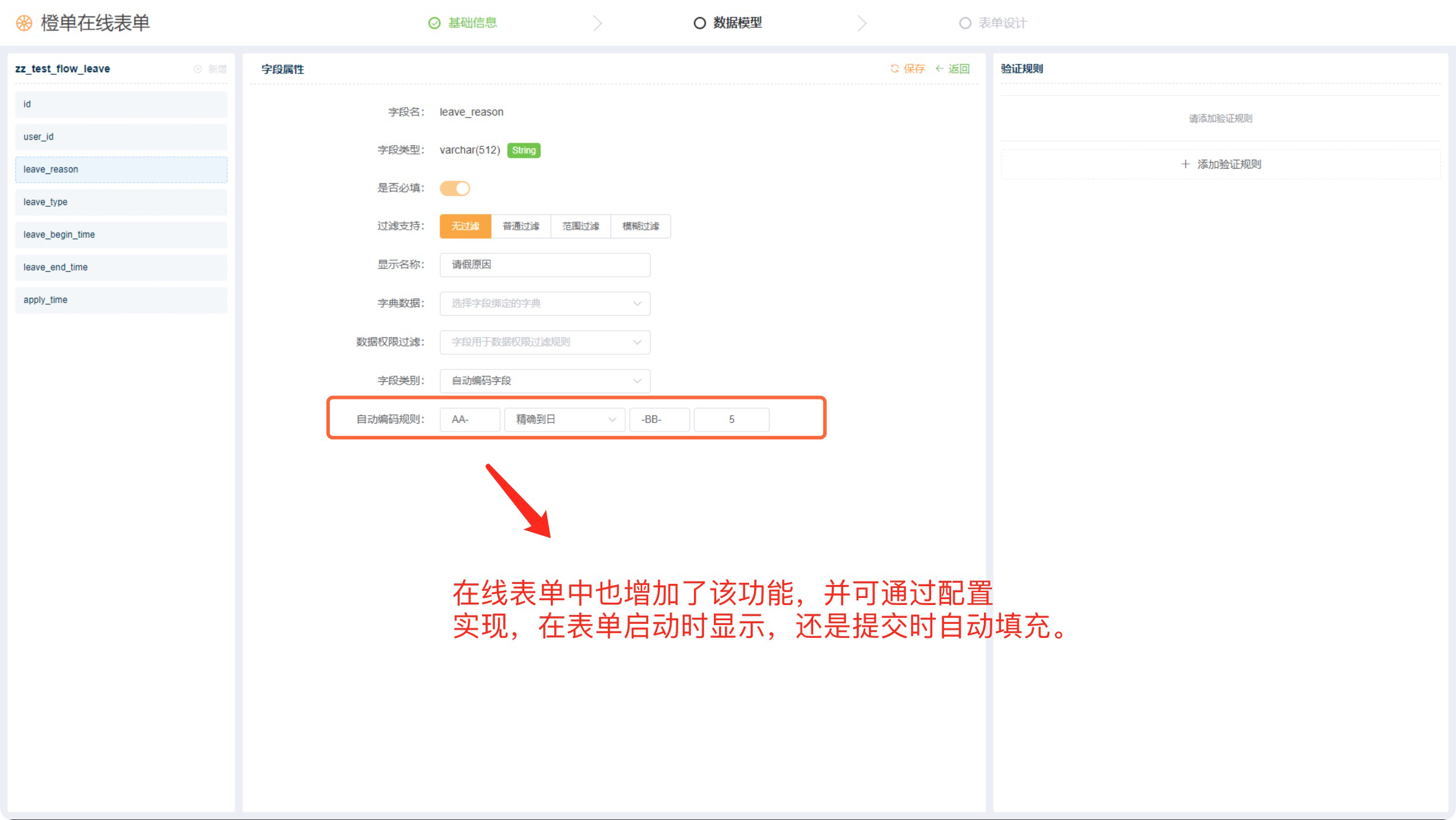Click the 保存 save refresh icon

pyautogui.click(x=895, y=69)
